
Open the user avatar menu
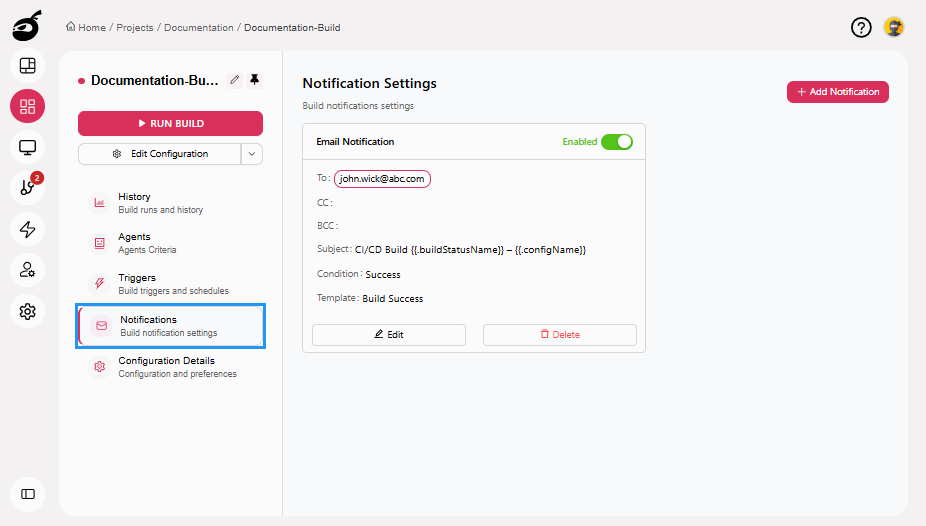coord(894,27)
